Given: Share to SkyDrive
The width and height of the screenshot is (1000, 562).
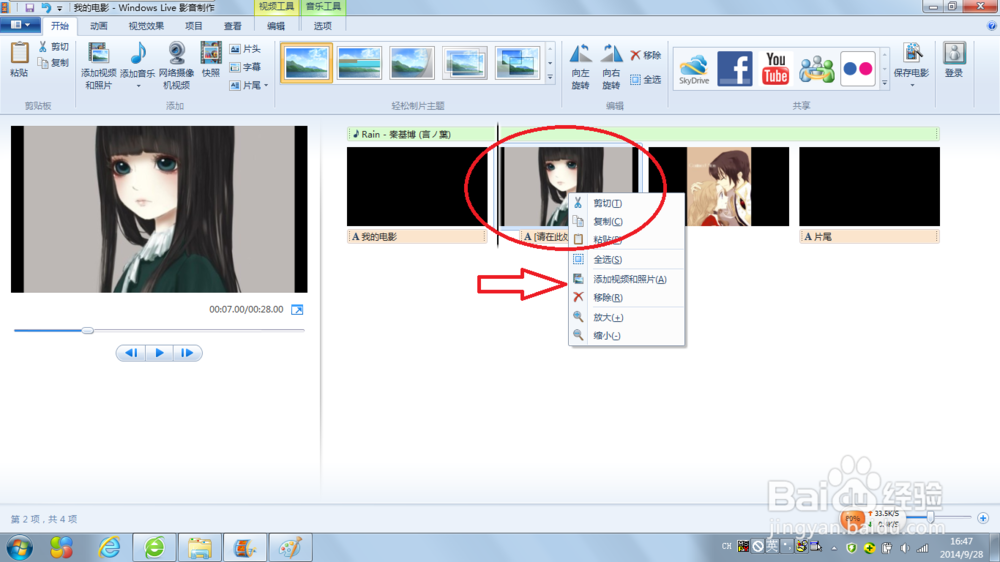Looking at the screenshot, I should (x=694, y=69).
